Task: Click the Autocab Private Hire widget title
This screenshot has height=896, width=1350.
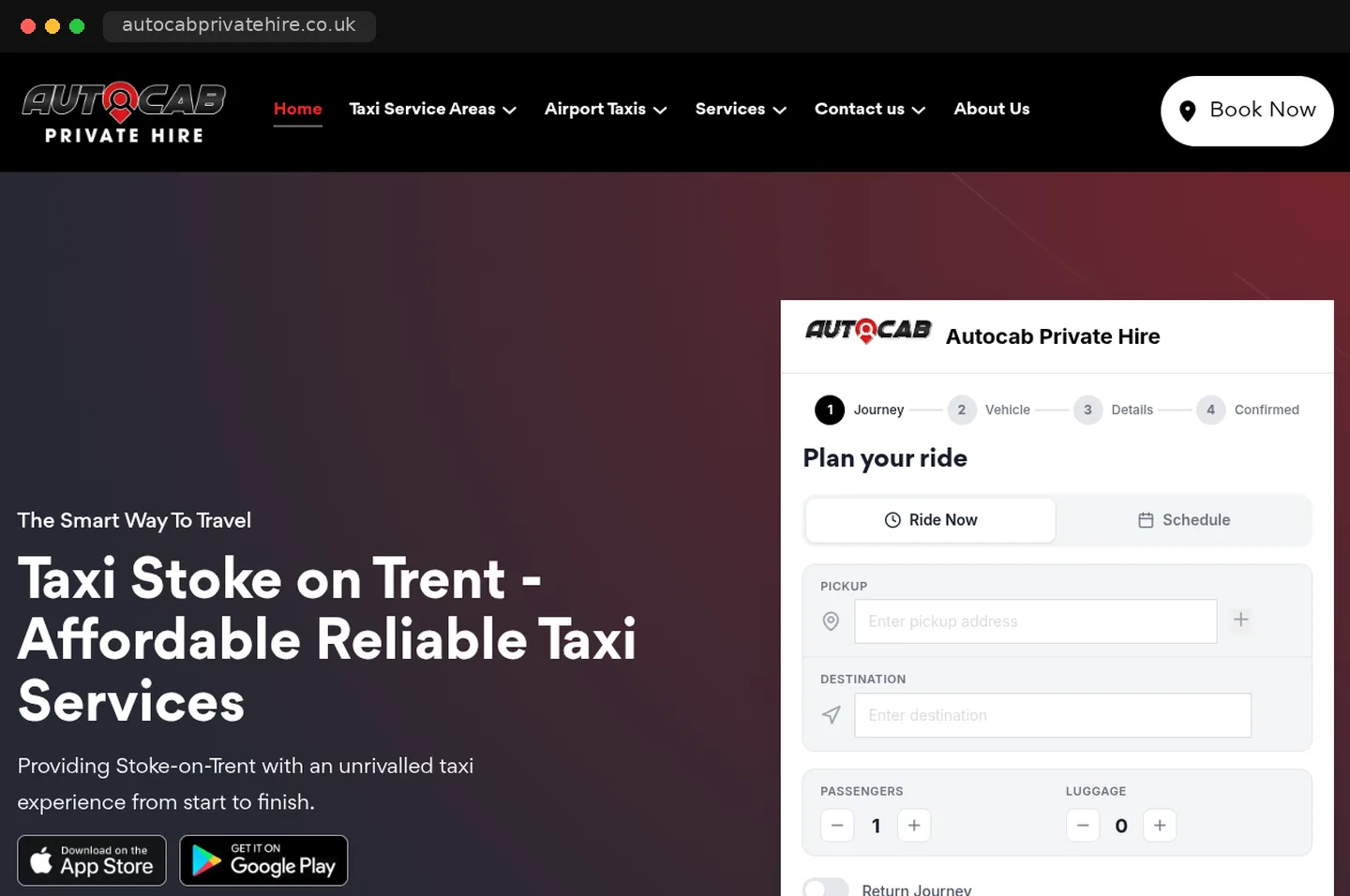Action: pyautogui.click(x=1053, y=336)
